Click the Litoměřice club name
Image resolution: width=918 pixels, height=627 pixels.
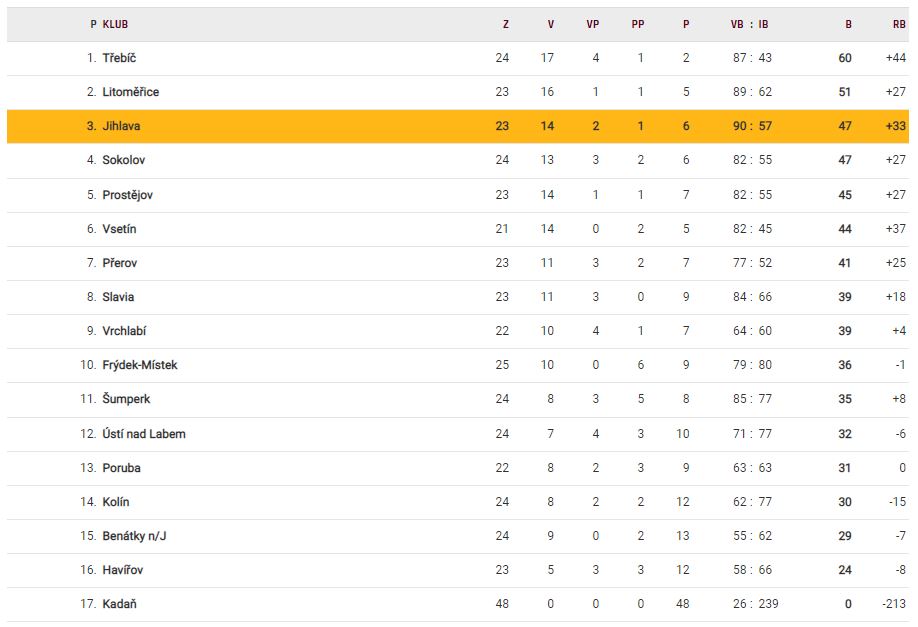(130, 92)
